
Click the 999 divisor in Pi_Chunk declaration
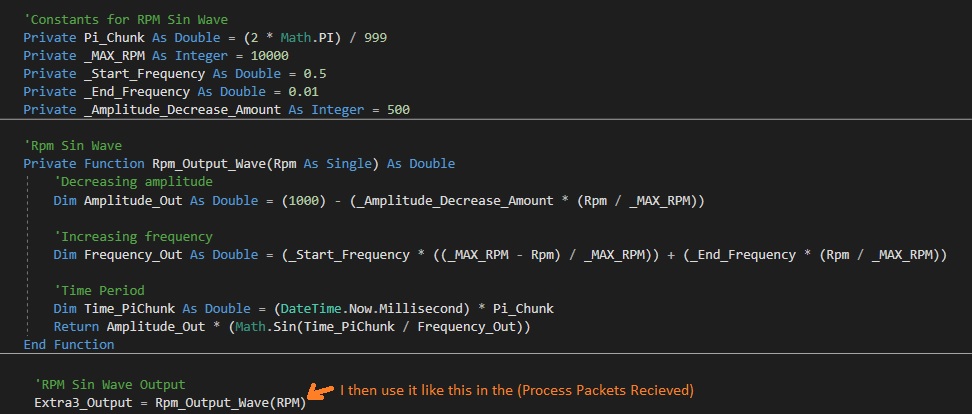pyautogui.click(x=376, y=37)
